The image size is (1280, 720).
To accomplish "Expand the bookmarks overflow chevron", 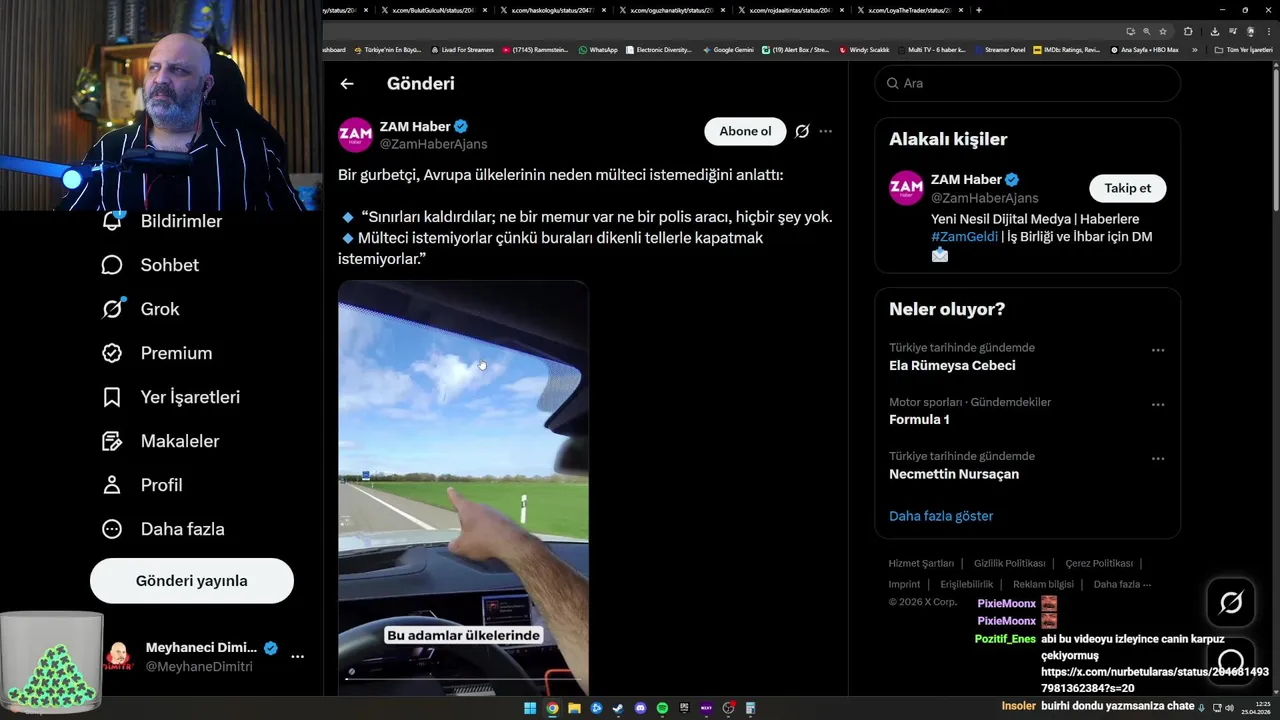I will click(1194, 49).
